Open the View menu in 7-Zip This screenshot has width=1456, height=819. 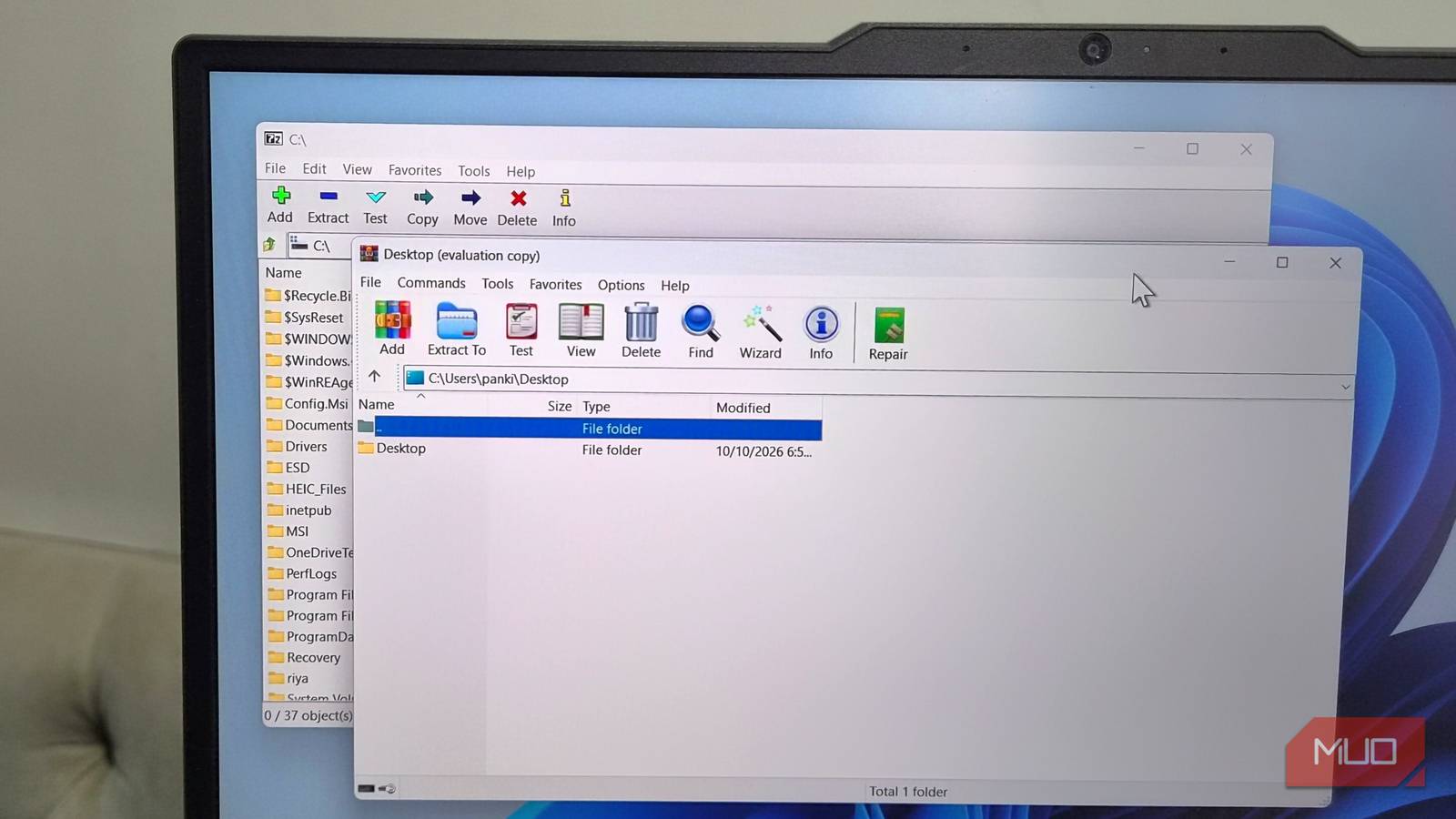(x=357, y=169)
